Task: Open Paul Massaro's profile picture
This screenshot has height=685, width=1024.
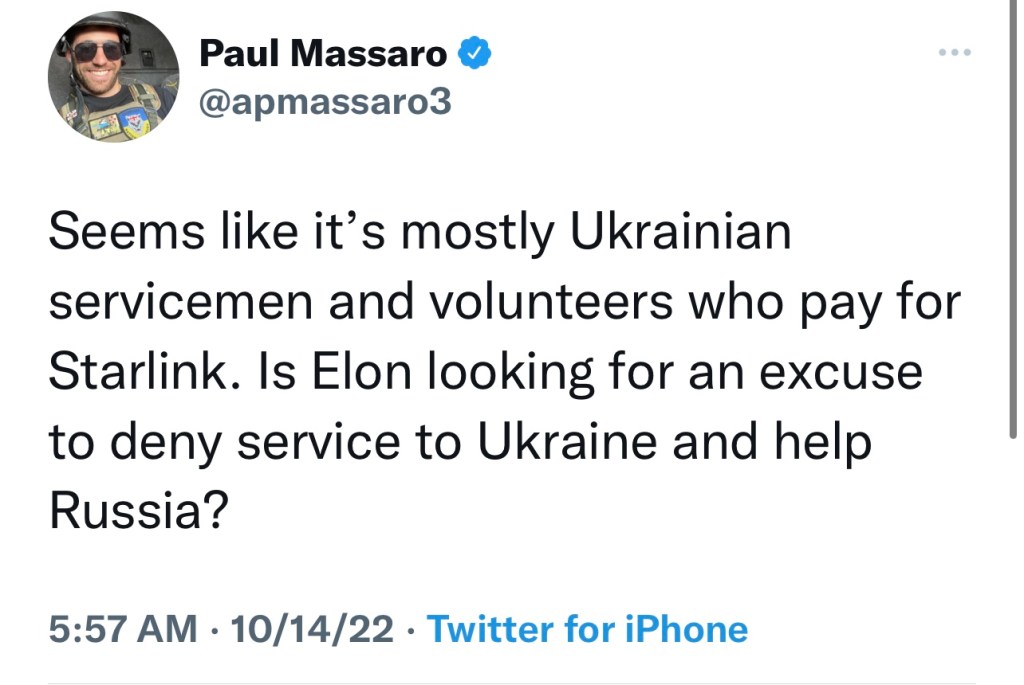Action: [113, 77]
